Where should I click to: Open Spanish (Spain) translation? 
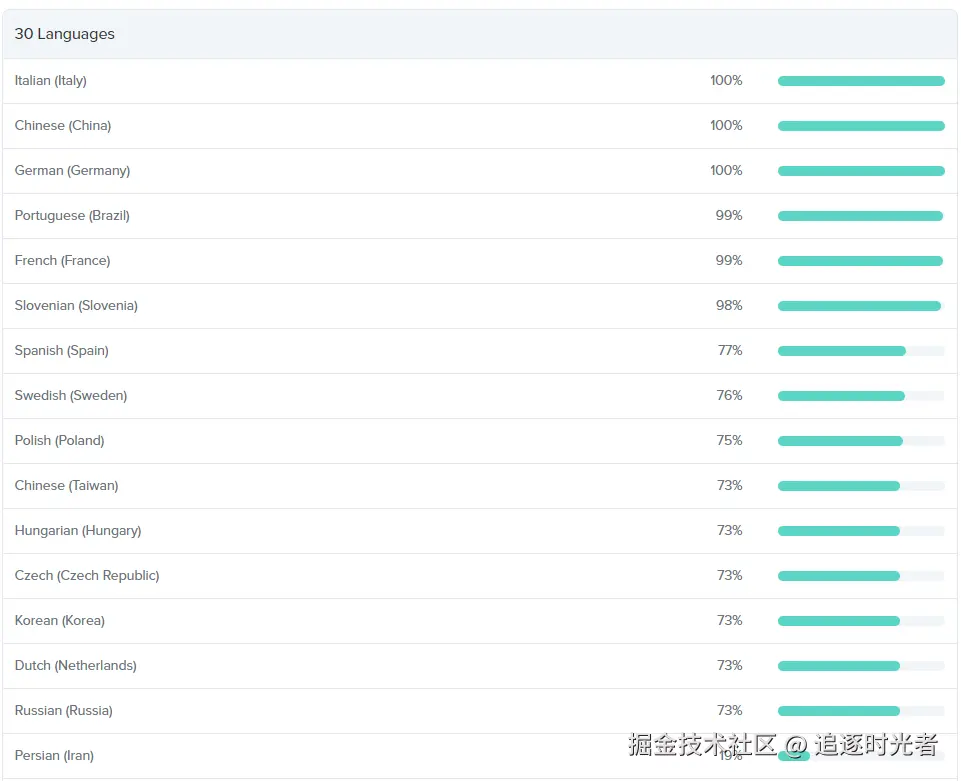coord(61,351)
